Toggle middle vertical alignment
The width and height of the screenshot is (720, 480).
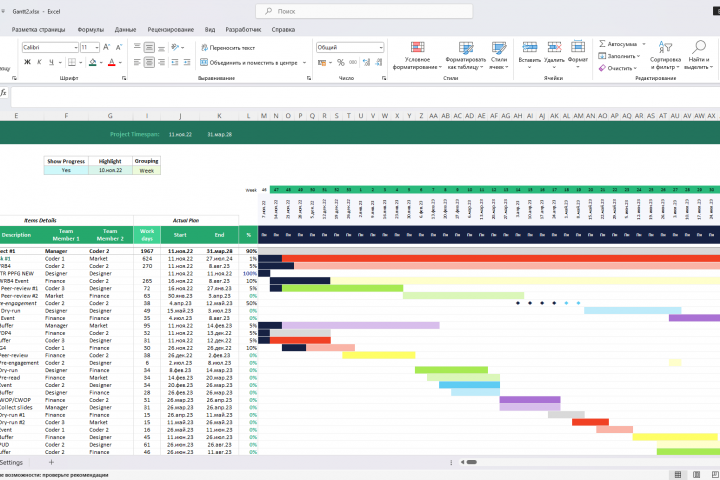tap(149, 47)
